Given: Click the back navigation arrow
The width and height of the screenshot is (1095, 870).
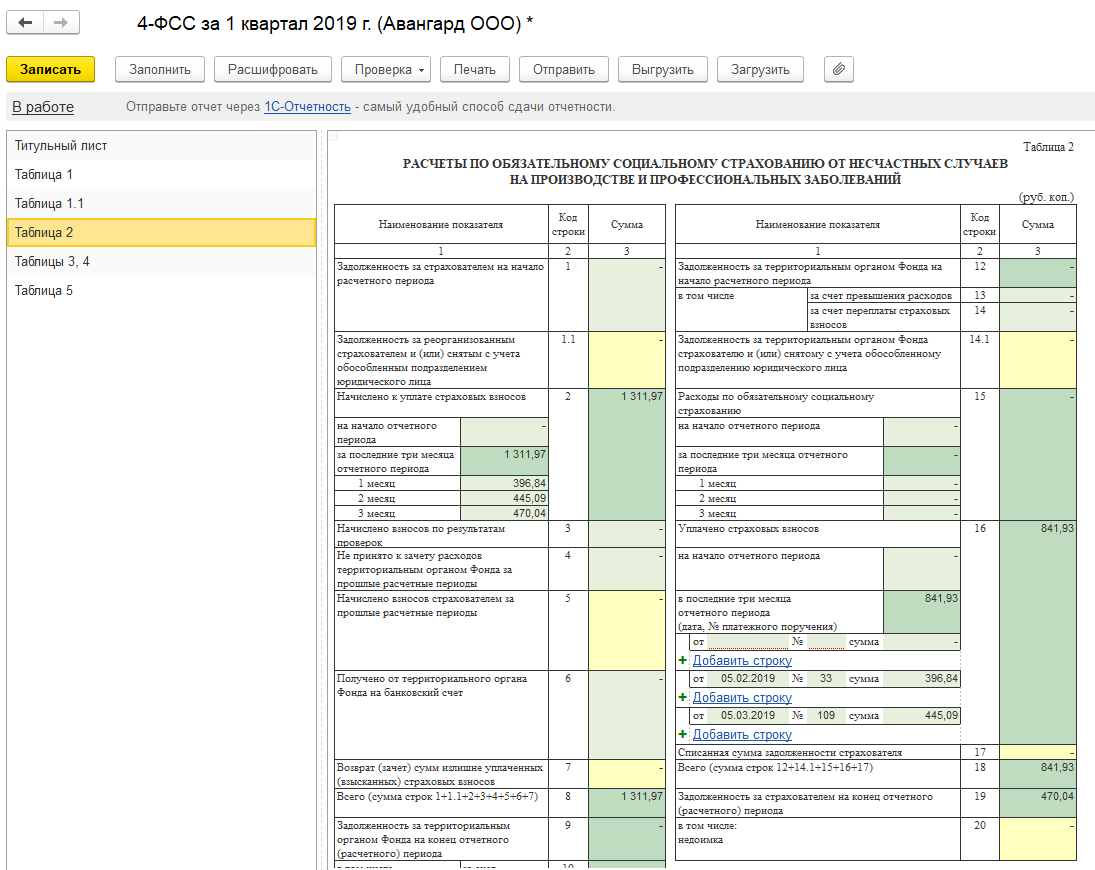Looking at the screenshot, I should (26, 23).
